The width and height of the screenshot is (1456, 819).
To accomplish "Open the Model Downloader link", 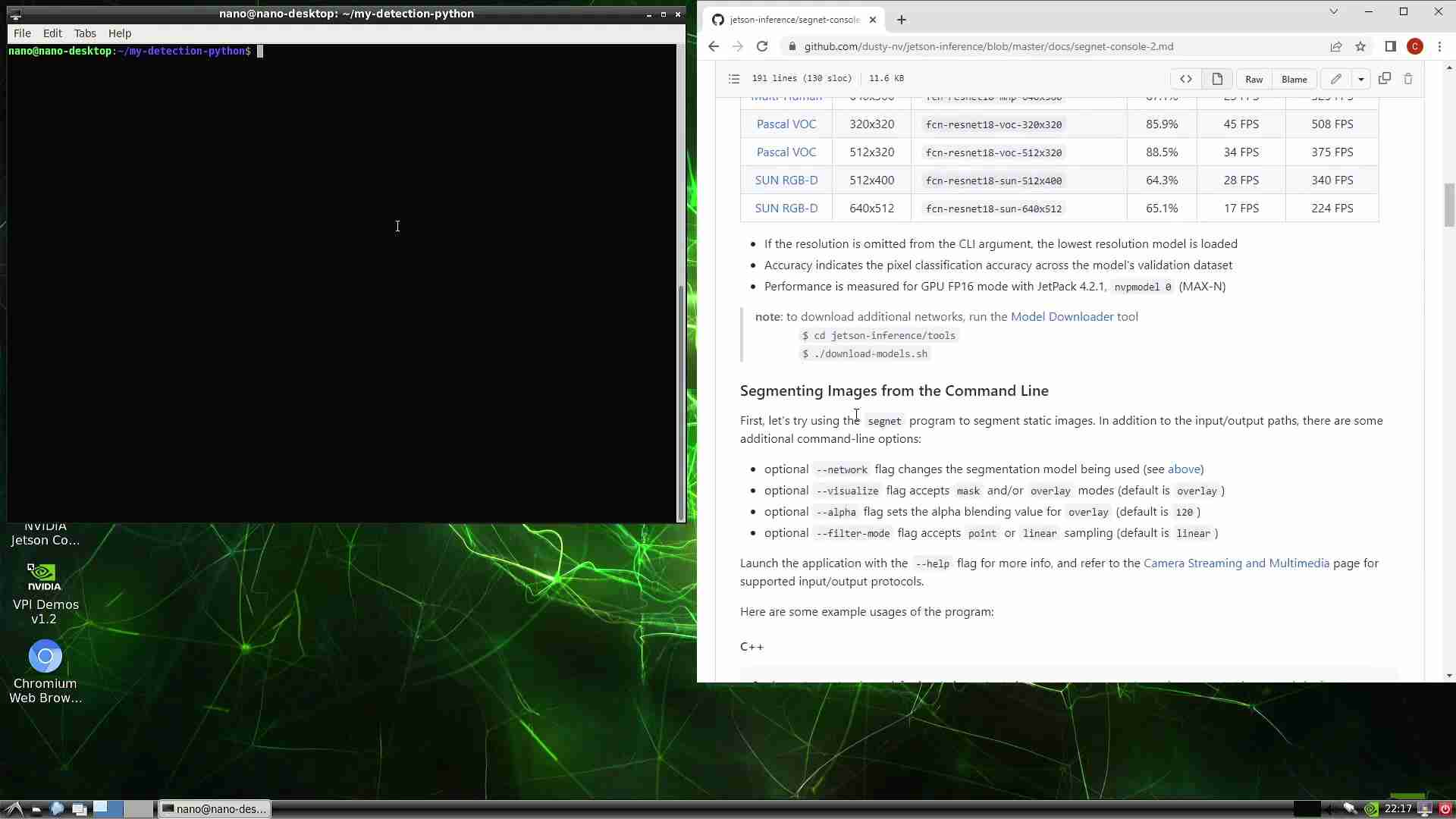I will [1062, 316].
